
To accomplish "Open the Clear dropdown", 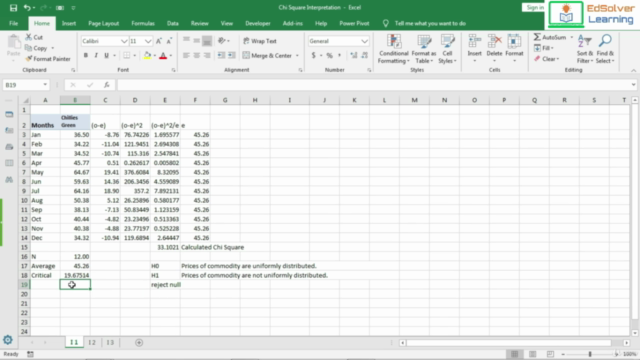I will (547, 59).
